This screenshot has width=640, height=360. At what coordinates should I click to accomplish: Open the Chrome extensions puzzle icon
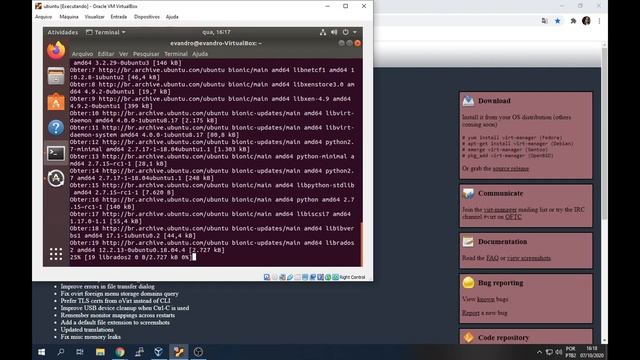pyautogui.click(x=573, y=21)
